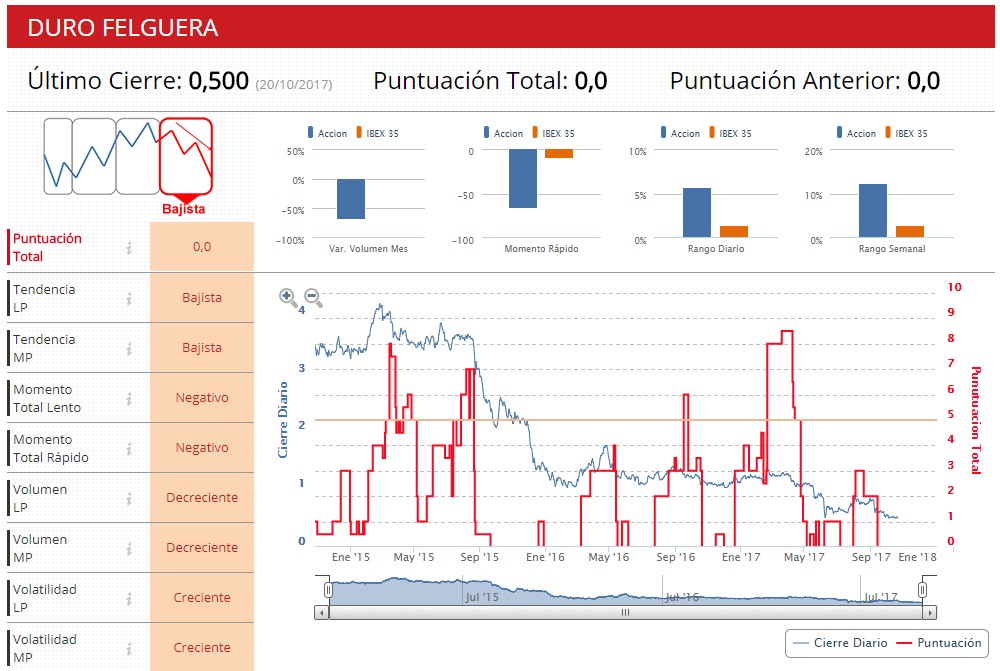Toggle IBEX 35 series in Var. Volumen Mes legend
This screenshot has height=671, width=1000.
[378, 133]
